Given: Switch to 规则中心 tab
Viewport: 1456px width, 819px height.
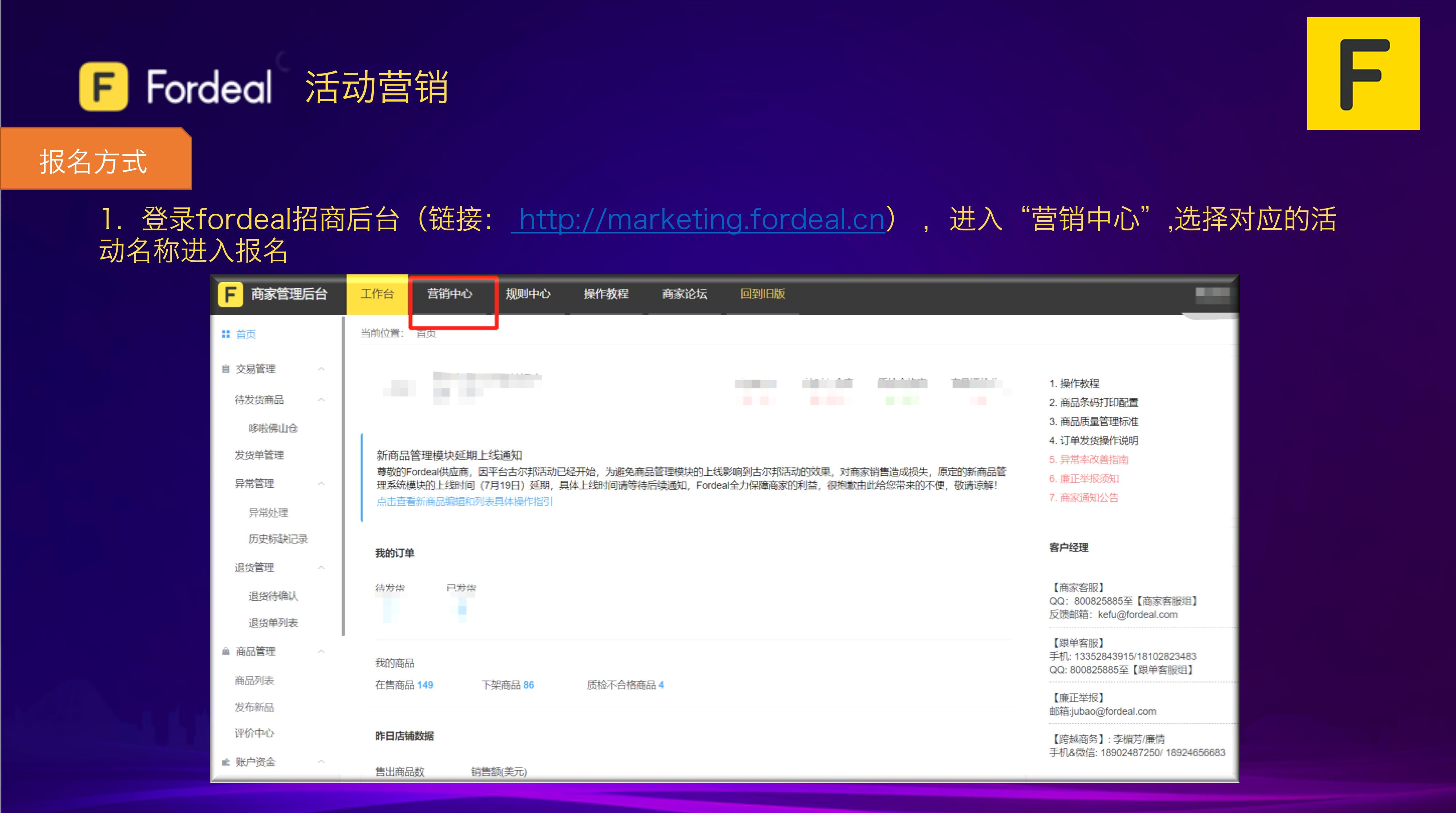Looking at the screenshot, I should (x=528, y=294).
